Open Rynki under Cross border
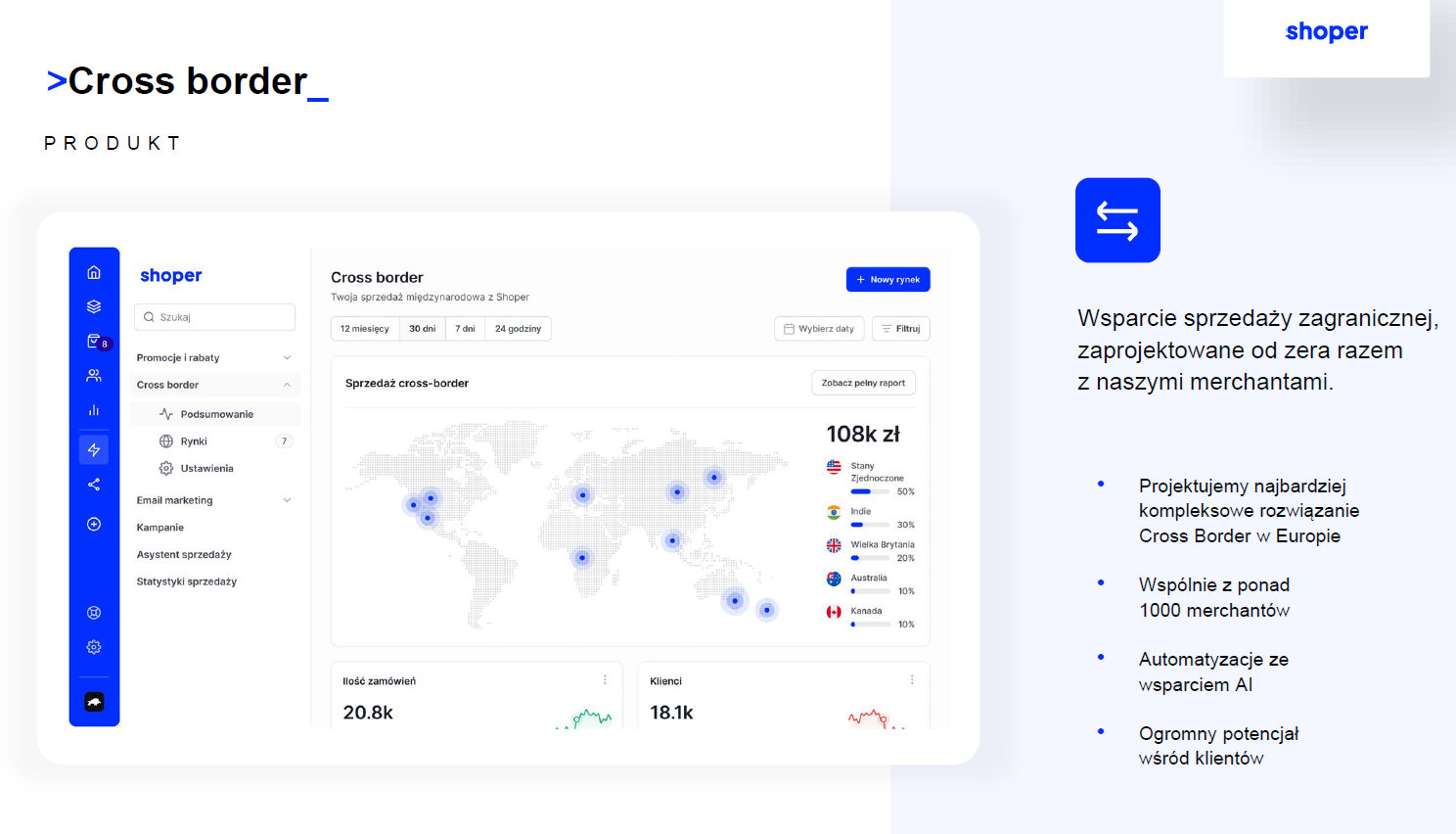Screen dimensions: 1456x834 pos(194,441)
